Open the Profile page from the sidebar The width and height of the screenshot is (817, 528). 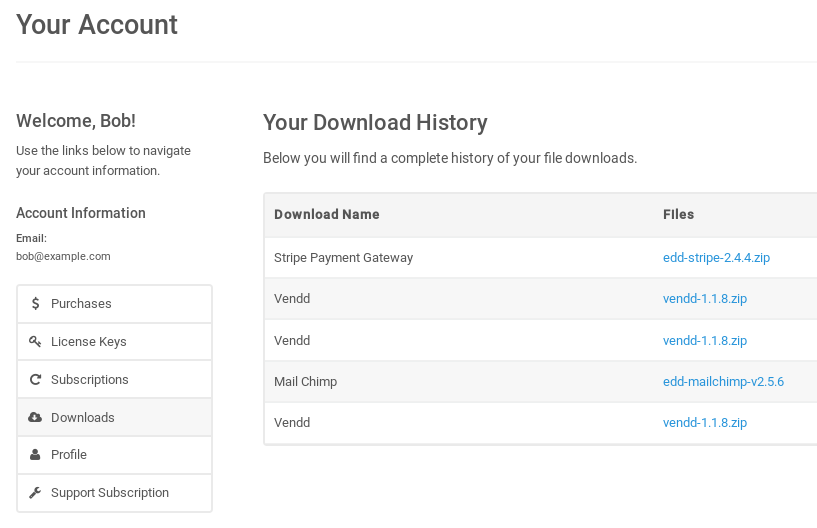(69, 455)
